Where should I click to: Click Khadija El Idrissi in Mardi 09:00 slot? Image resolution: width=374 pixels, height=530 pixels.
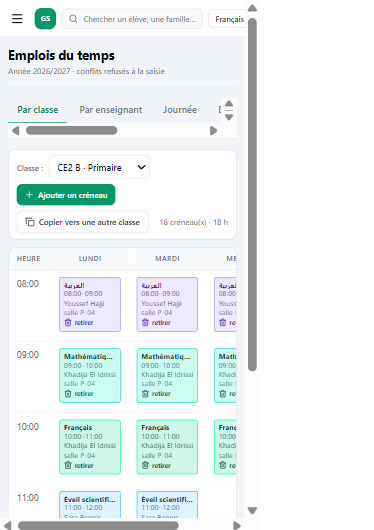pos(167,375)
